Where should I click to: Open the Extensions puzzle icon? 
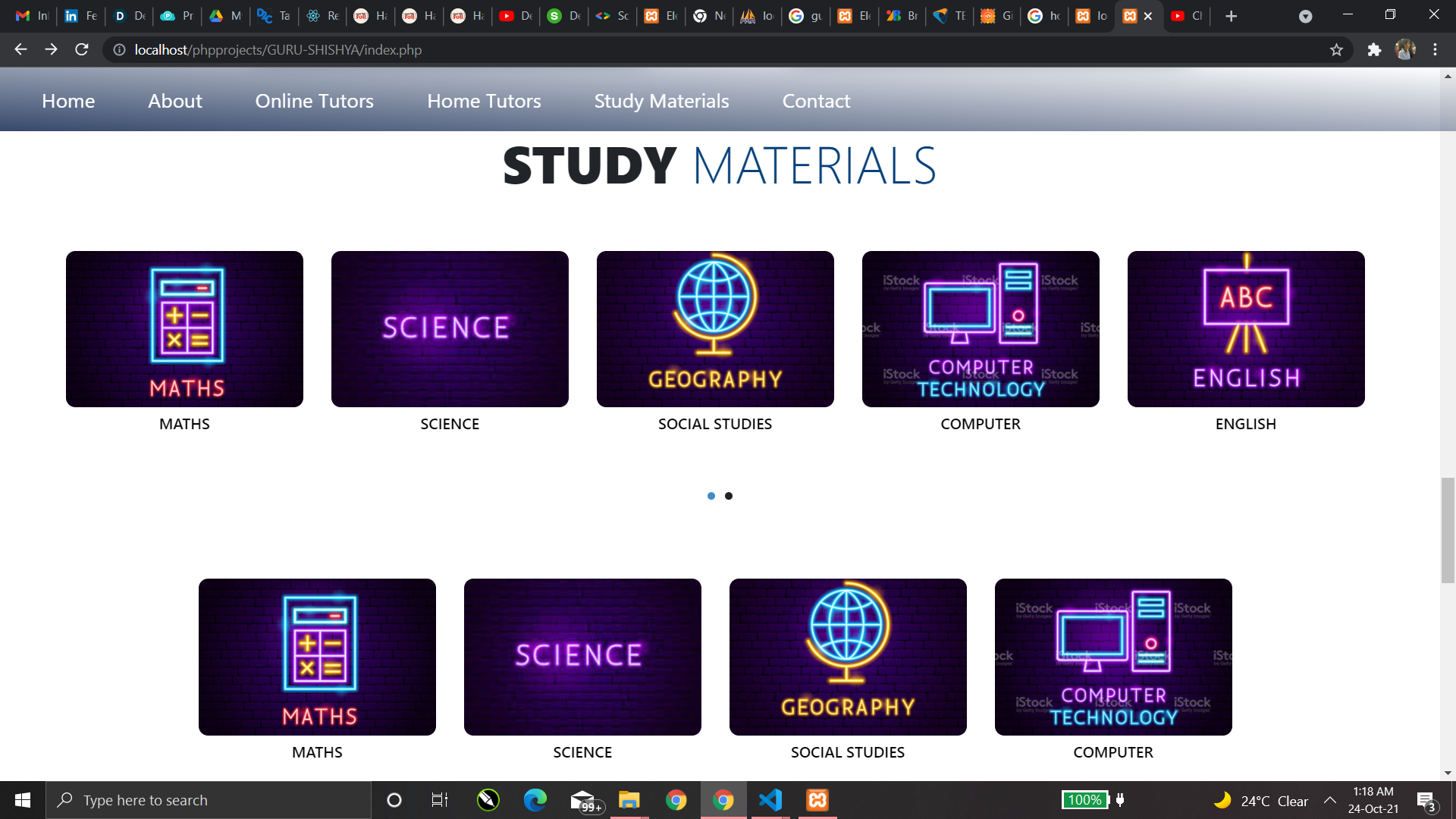[1374, 50]
